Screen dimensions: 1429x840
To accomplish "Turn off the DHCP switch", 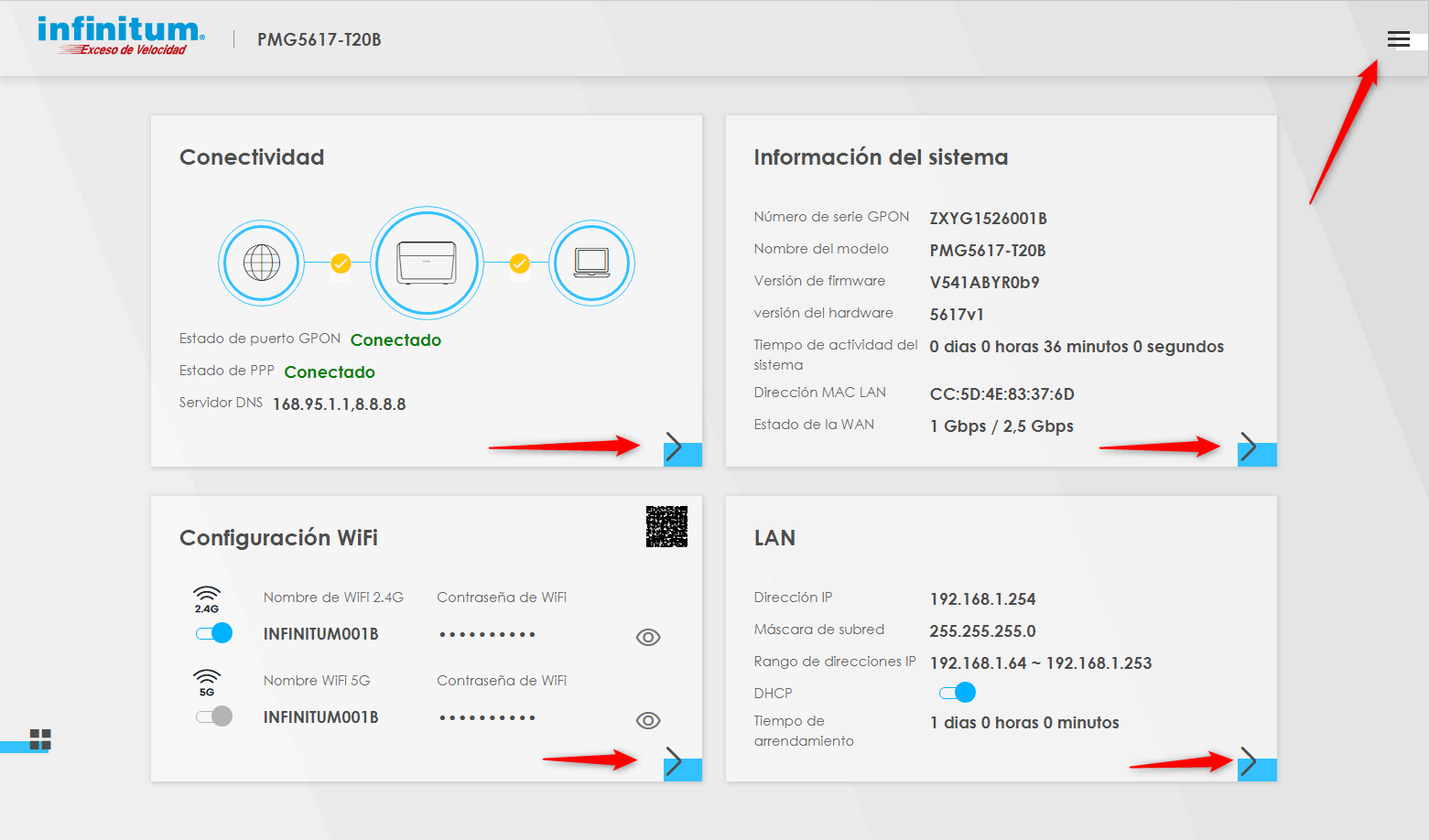I will coord(958,693).
